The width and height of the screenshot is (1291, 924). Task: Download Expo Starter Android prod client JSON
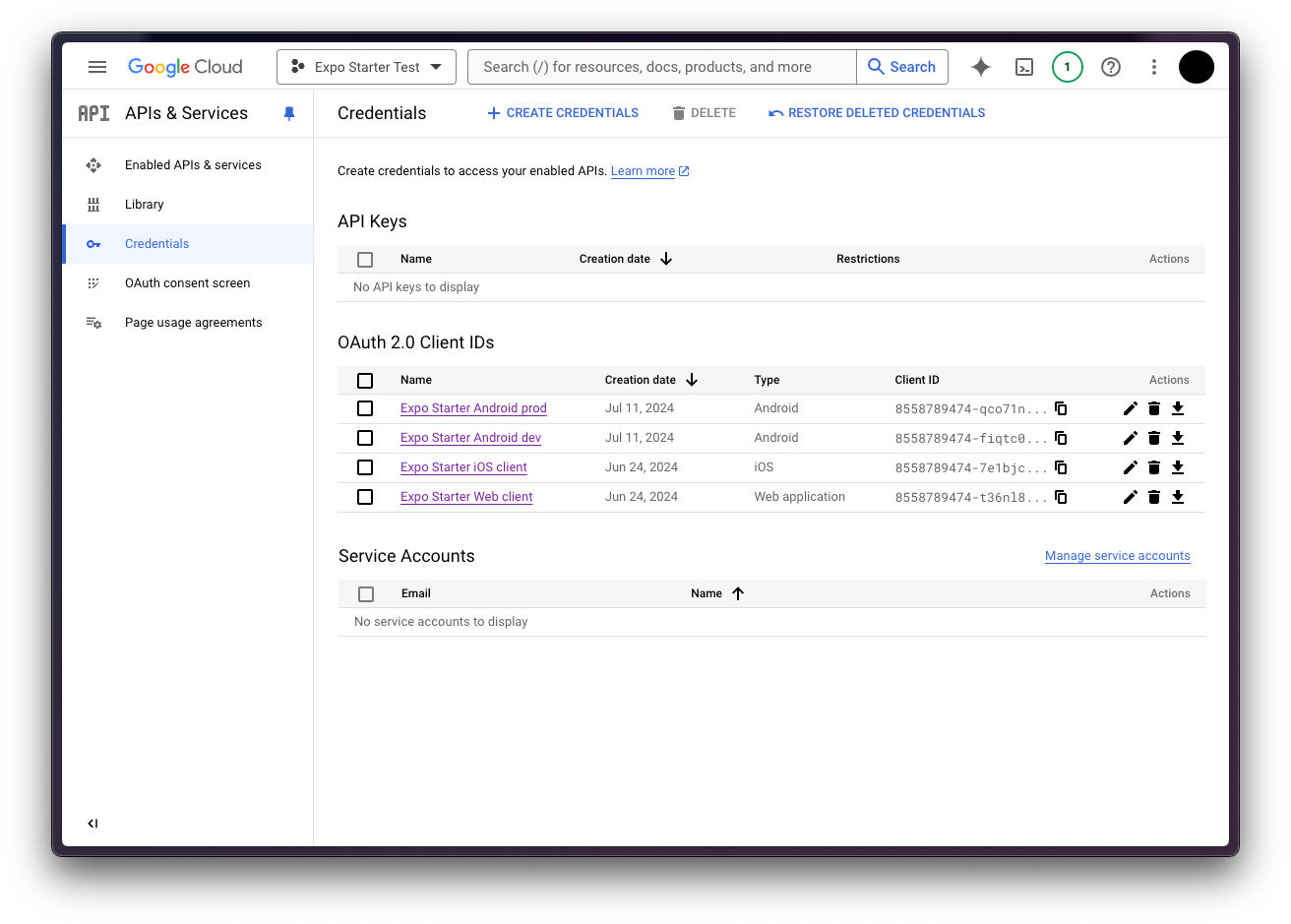coord(1178,408)
